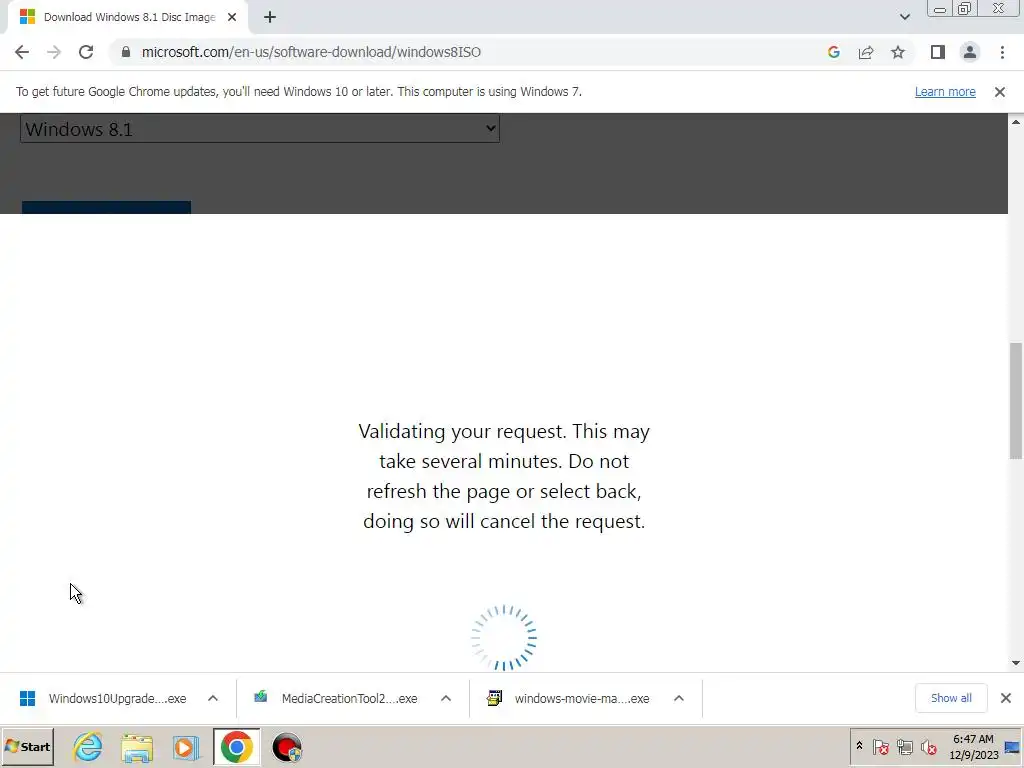1024x768 pixels.
Task: Open the red screen recorder taskbar icon
Action: tap(287, 747)
